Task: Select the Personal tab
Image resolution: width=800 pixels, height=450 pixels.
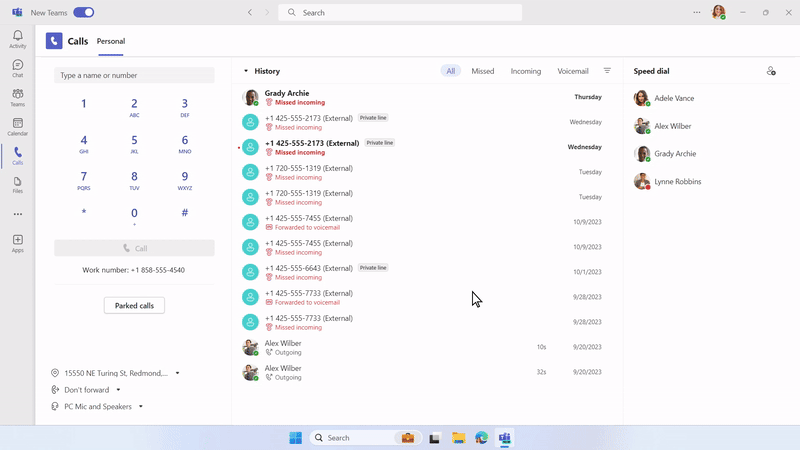Action: (111, 41)
